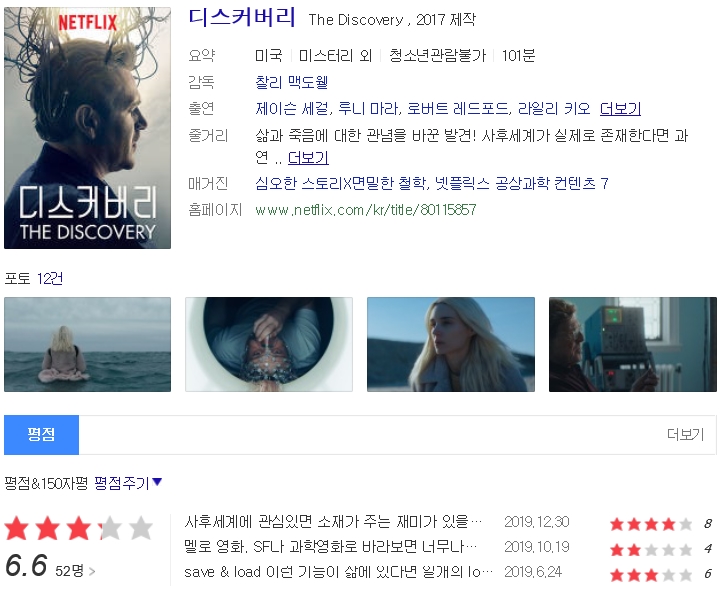Open review dated 2019.12.30

(x=333, y=522)
